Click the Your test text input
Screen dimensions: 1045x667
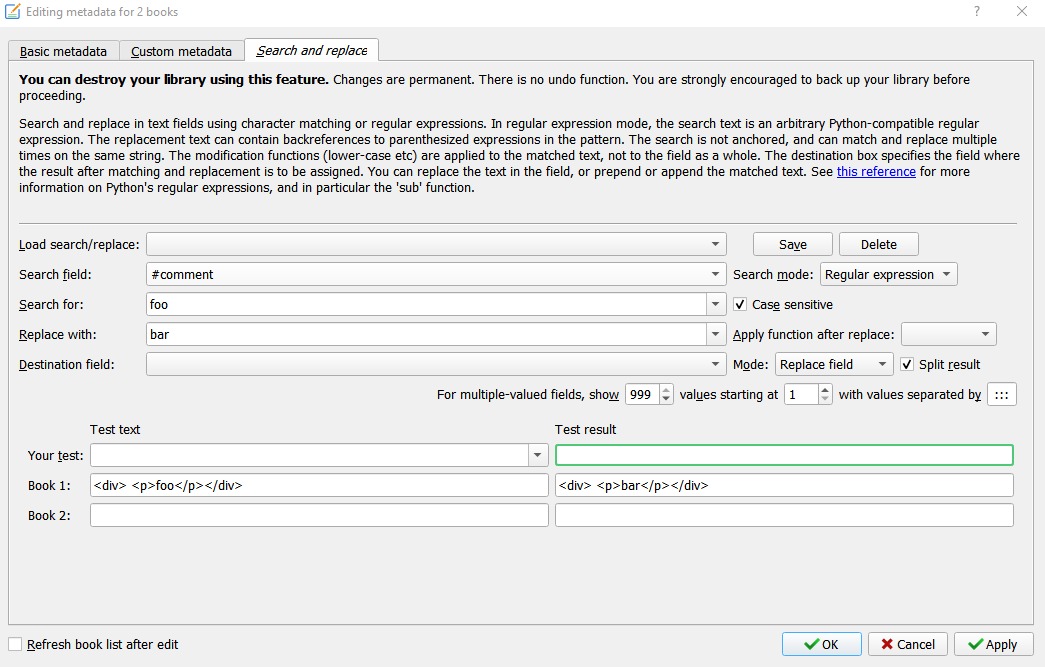pyautogui.click(x=310, y=455)
